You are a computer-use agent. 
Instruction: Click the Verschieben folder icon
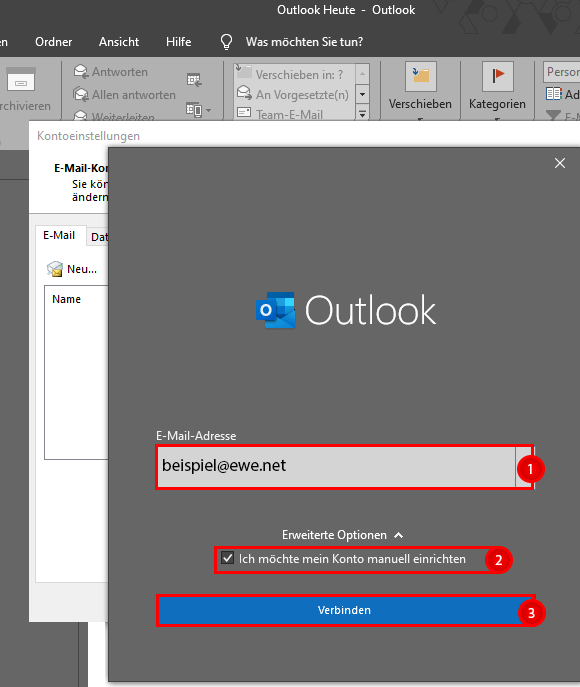coord(421,77)
